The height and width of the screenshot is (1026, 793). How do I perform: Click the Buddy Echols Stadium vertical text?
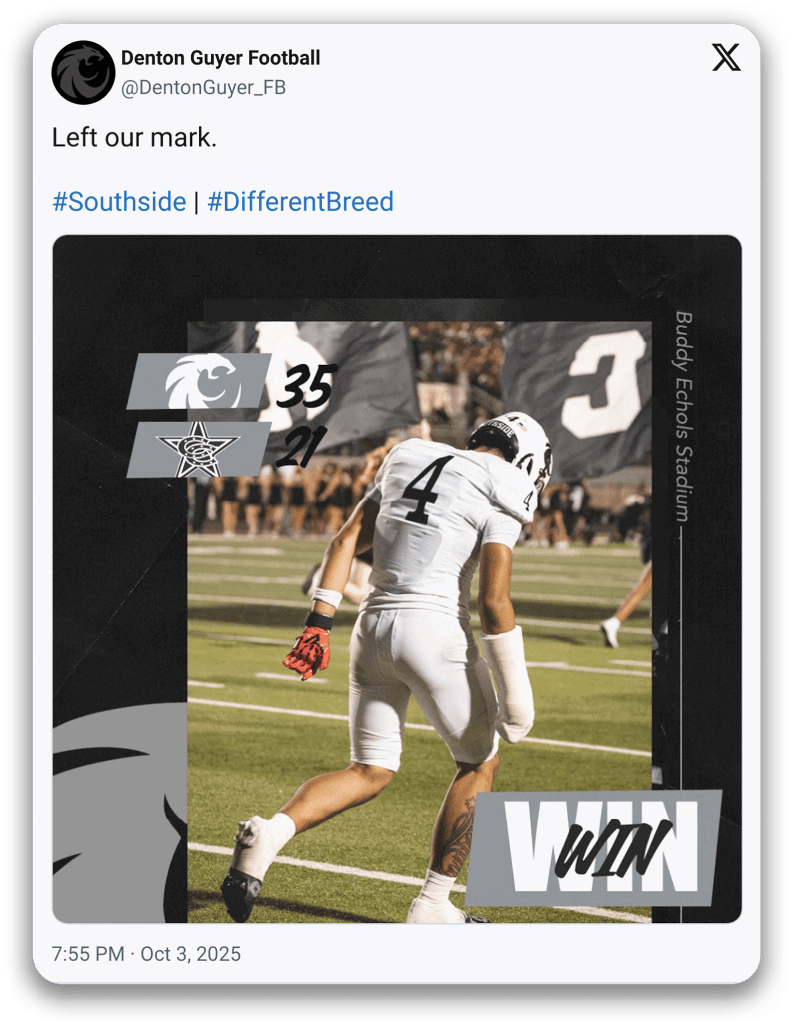point(683,416)
